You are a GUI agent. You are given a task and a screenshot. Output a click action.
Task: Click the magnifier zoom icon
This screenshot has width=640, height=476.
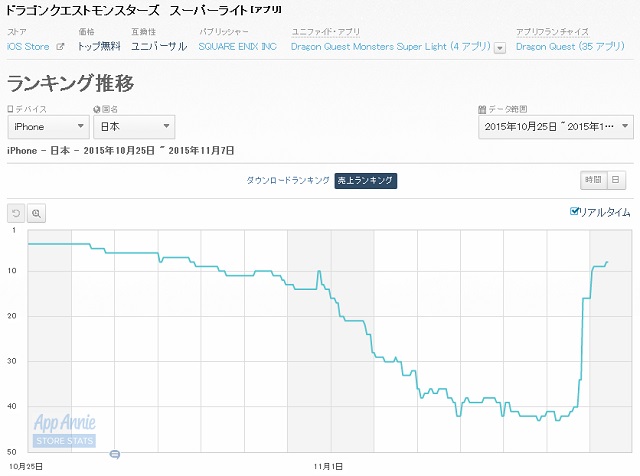36,213
